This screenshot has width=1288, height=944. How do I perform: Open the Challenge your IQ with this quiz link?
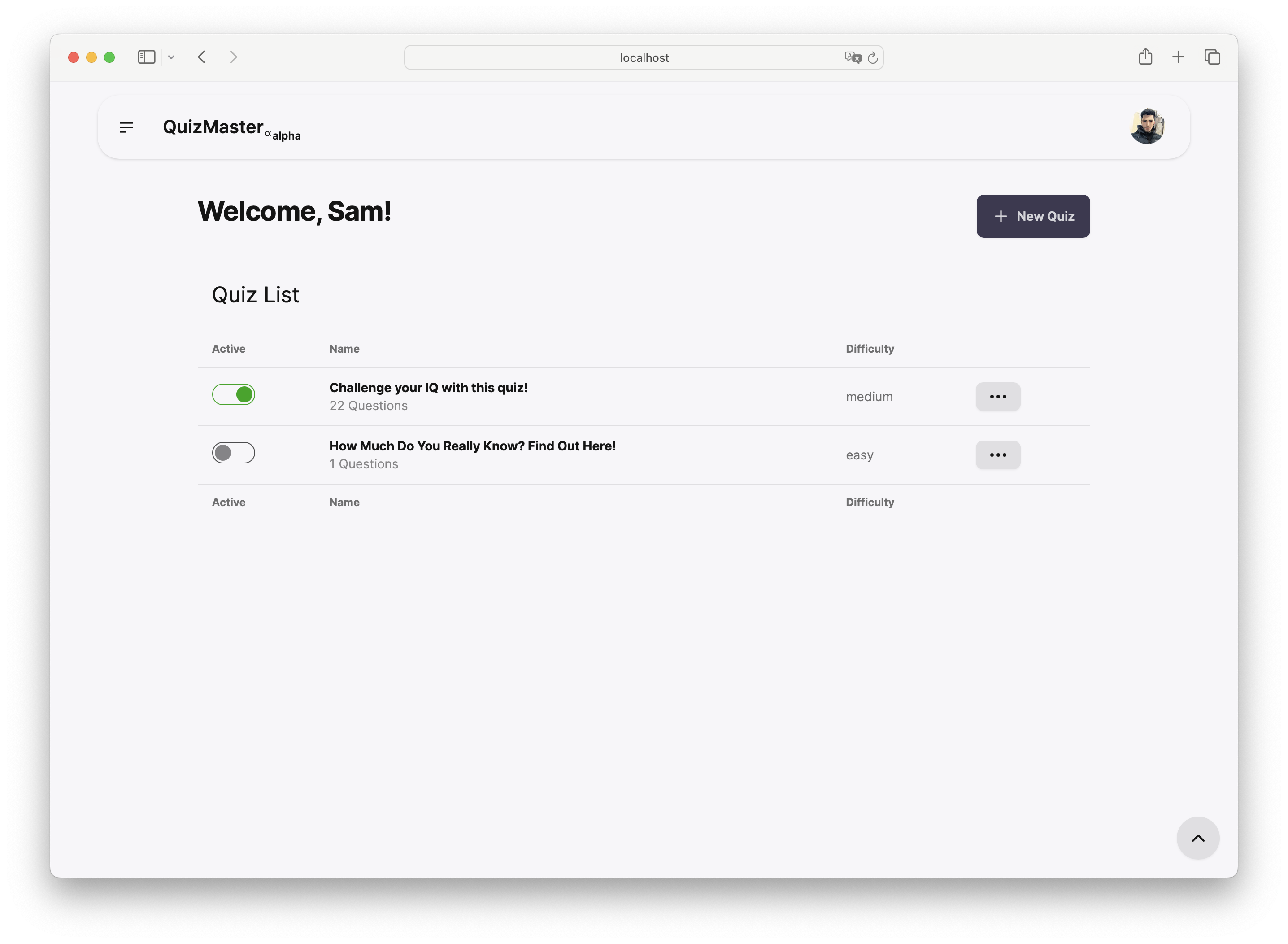click(x=428, y=388)
